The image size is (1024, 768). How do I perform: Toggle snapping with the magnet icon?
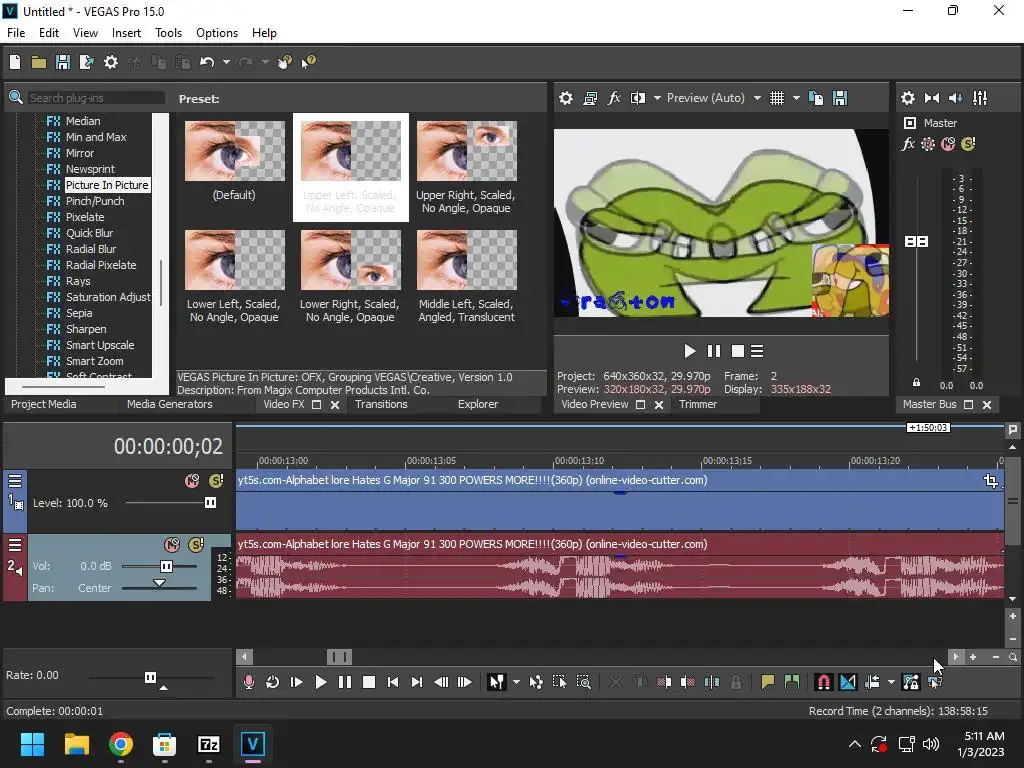824,682
